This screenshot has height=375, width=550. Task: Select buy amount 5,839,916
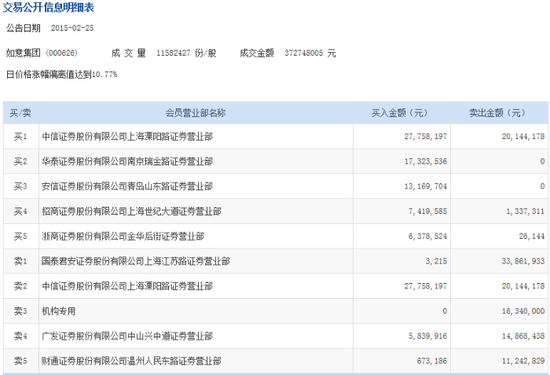pos(428,336)
